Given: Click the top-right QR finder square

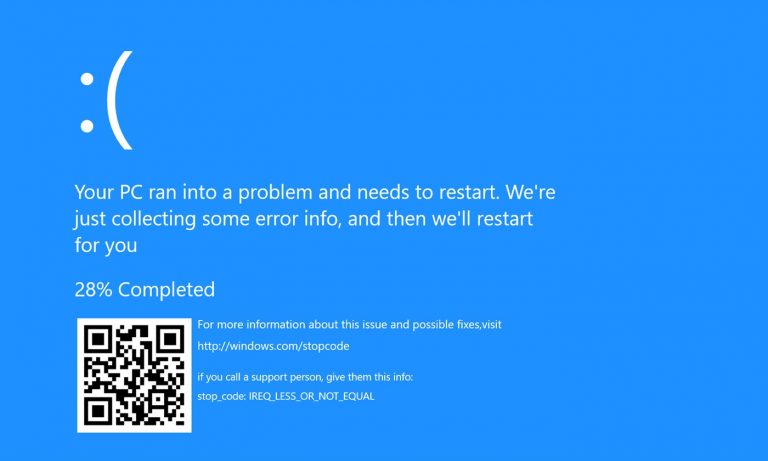Looking at the screenshot, I should coord(170,339).
